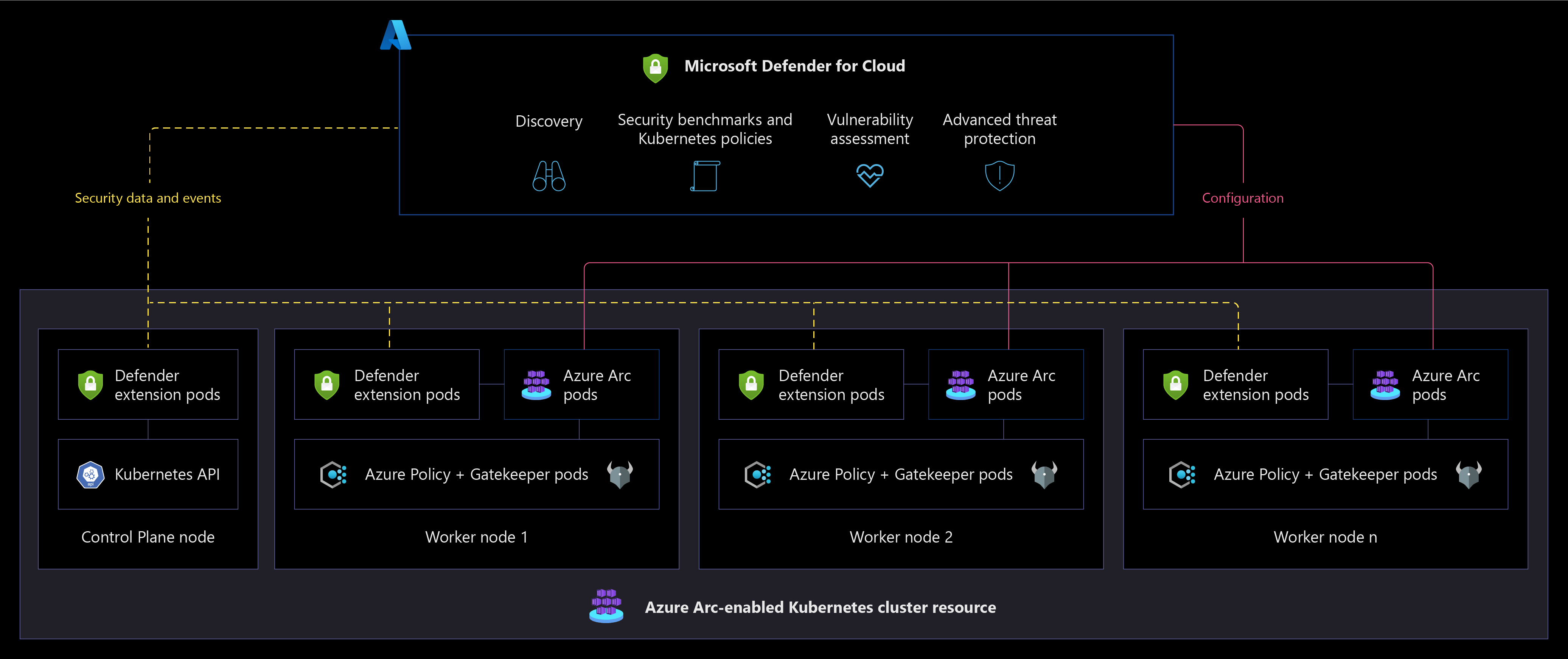Screen dimensions: 1568x659
Task: Click Azure Policy + Gatekeeper pods text, node 2
Action: [x=901, y=474]
